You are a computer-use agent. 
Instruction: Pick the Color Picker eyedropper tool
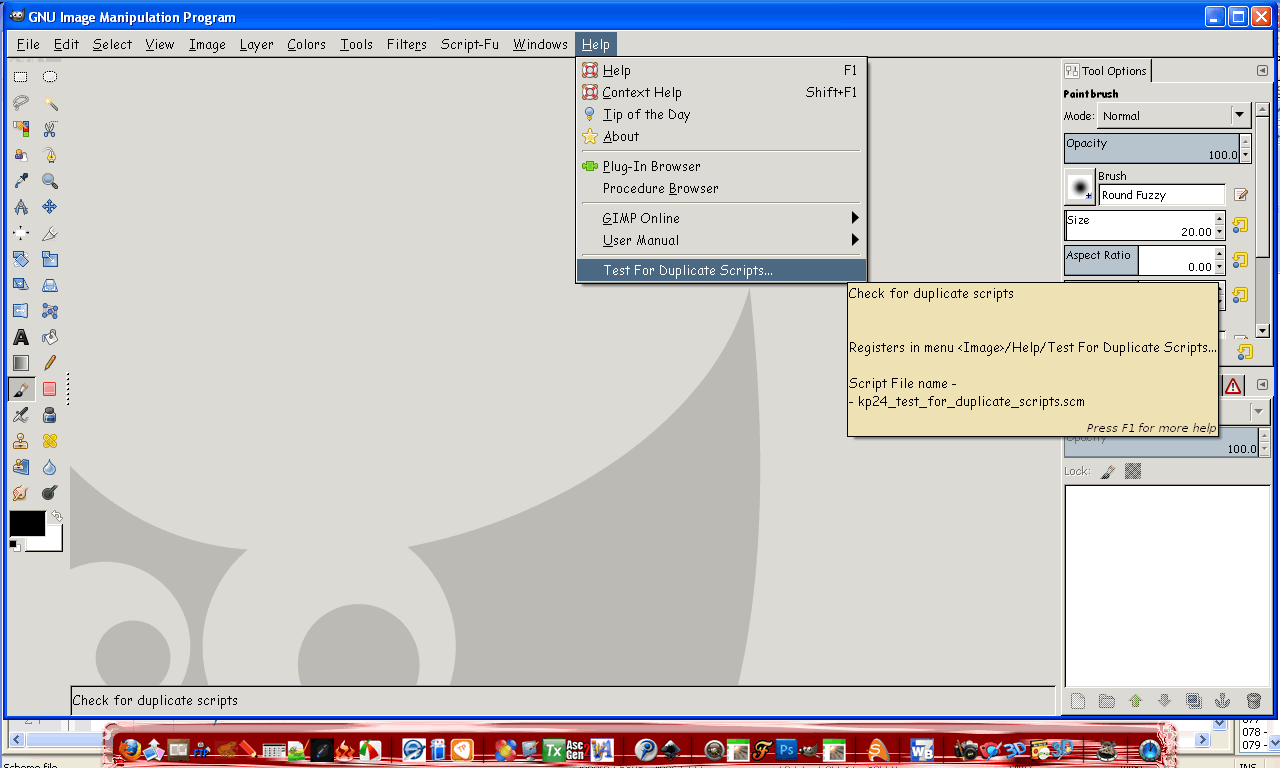pos(20,181)
